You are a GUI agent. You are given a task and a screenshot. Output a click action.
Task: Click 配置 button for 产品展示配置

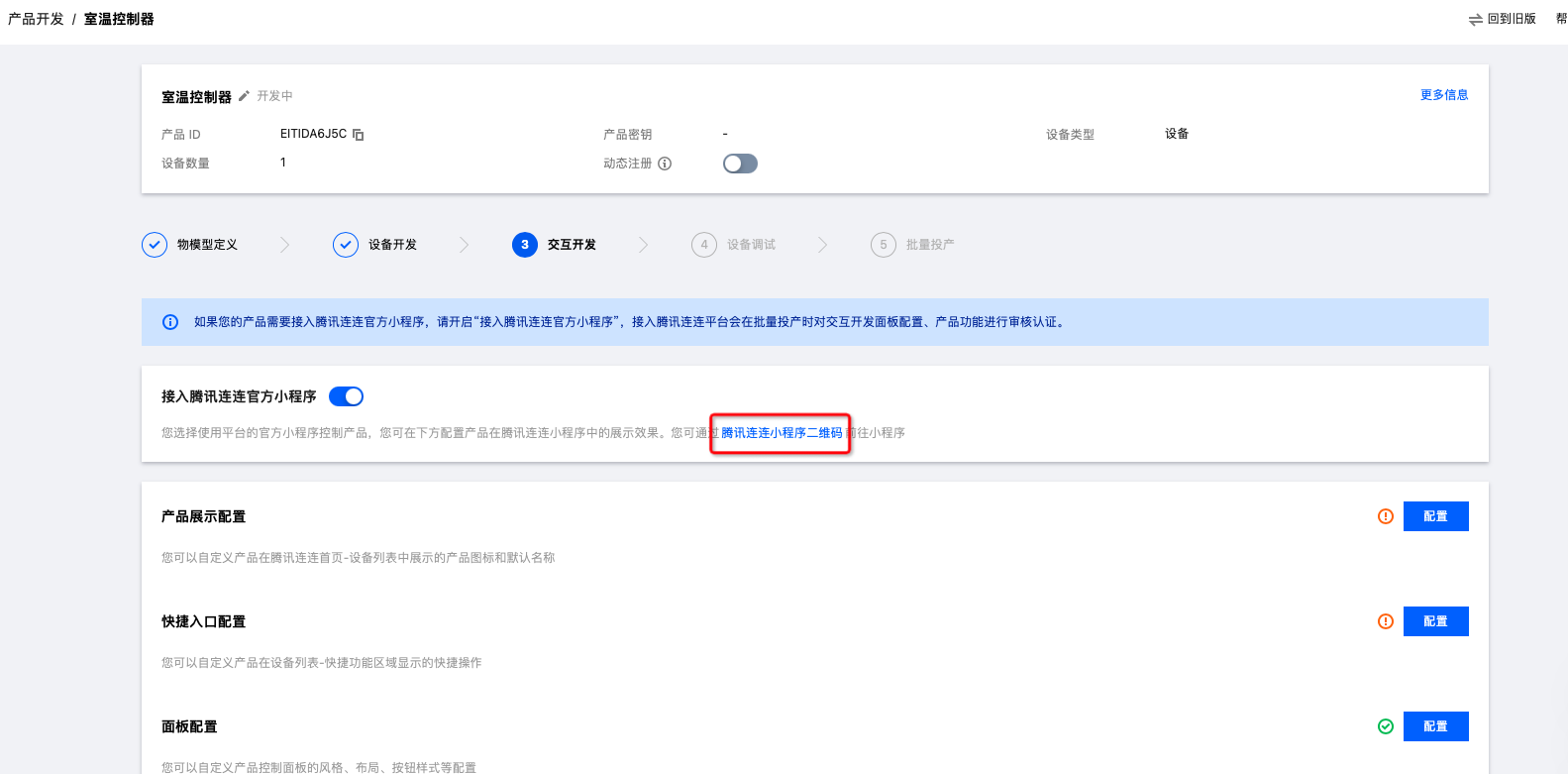1435,516
